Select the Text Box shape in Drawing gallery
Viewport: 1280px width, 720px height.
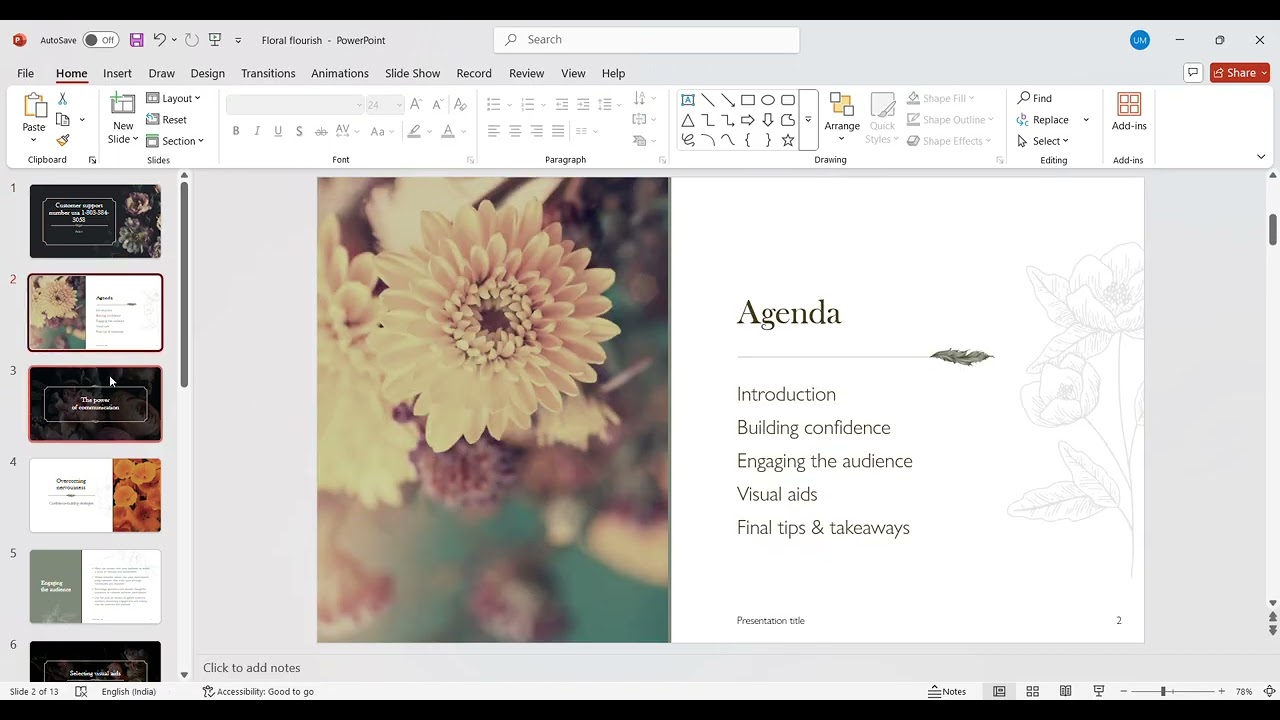688,100
